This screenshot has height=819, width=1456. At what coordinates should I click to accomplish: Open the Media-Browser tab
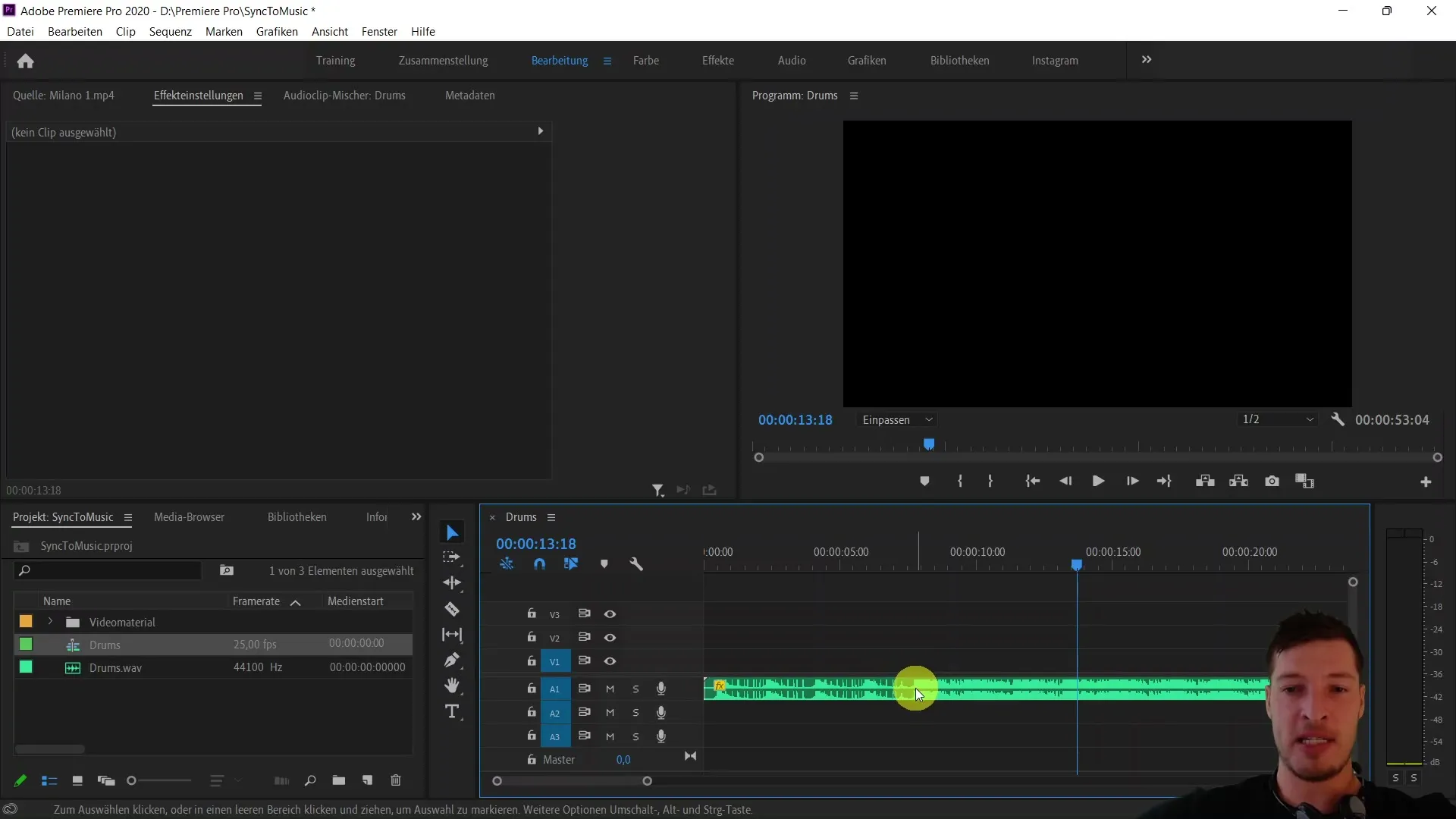coord(189,517)
